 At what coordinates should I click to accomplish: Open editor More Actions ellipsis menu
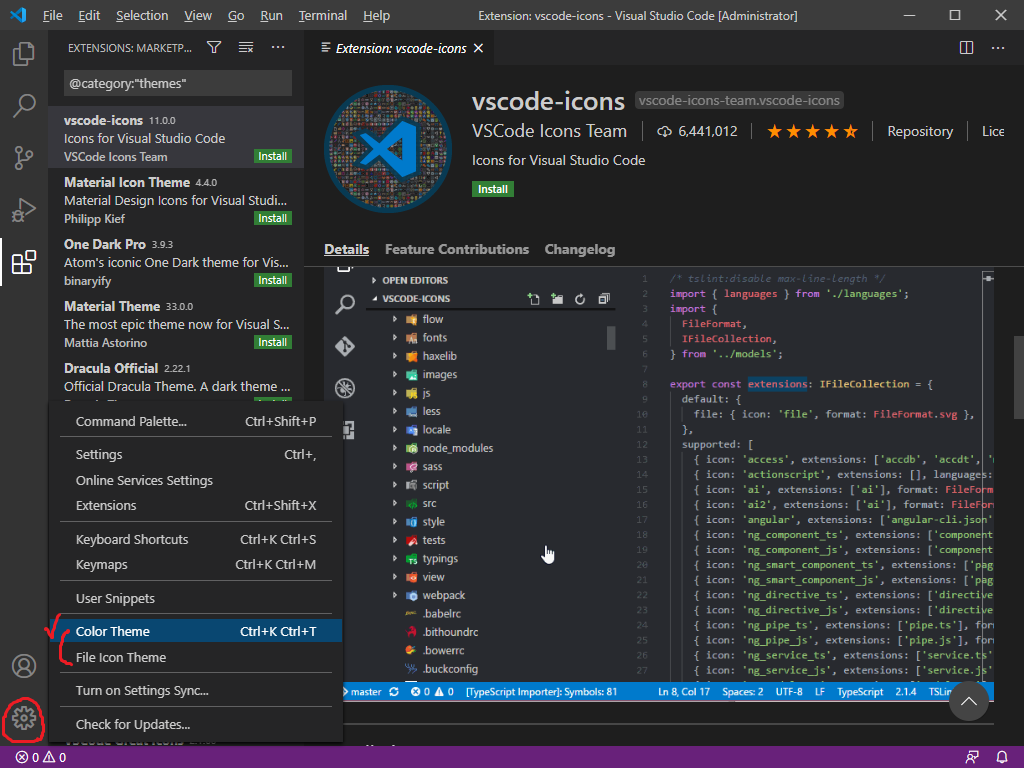(x=998, y=47)
